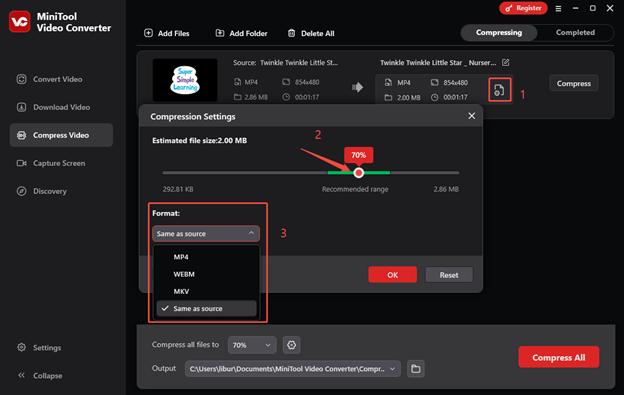Screen dimensions: 624x395
Task: Click Delete All files button
Action: [x=311, y=33]
